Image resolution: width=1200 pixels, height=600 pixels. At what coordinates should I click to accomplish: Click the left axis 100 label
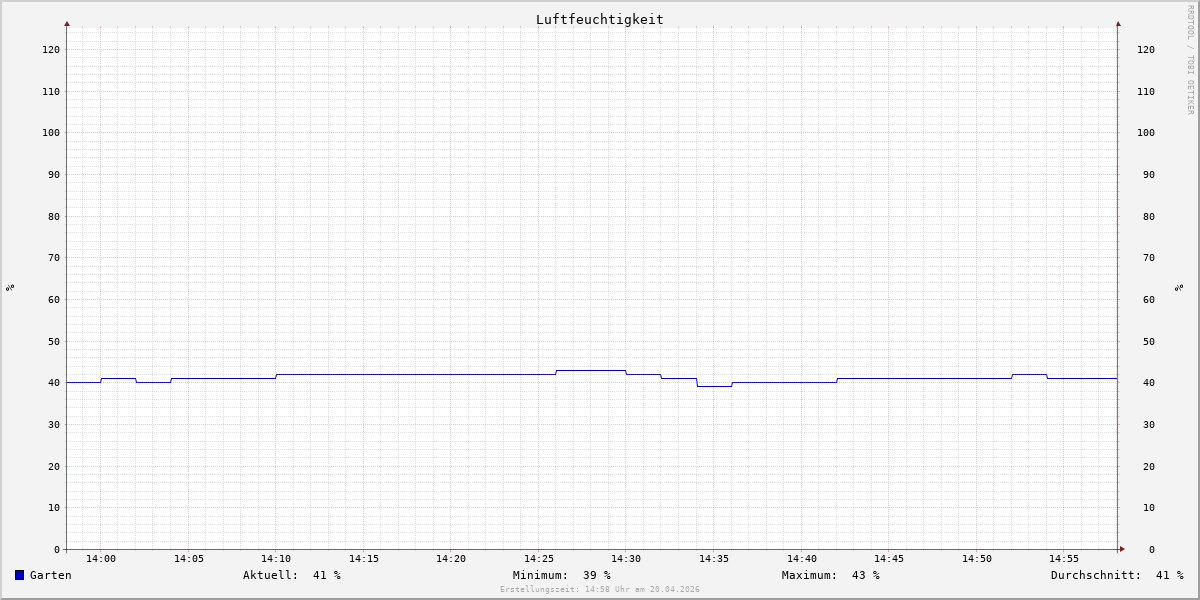[x=51, y=132]
